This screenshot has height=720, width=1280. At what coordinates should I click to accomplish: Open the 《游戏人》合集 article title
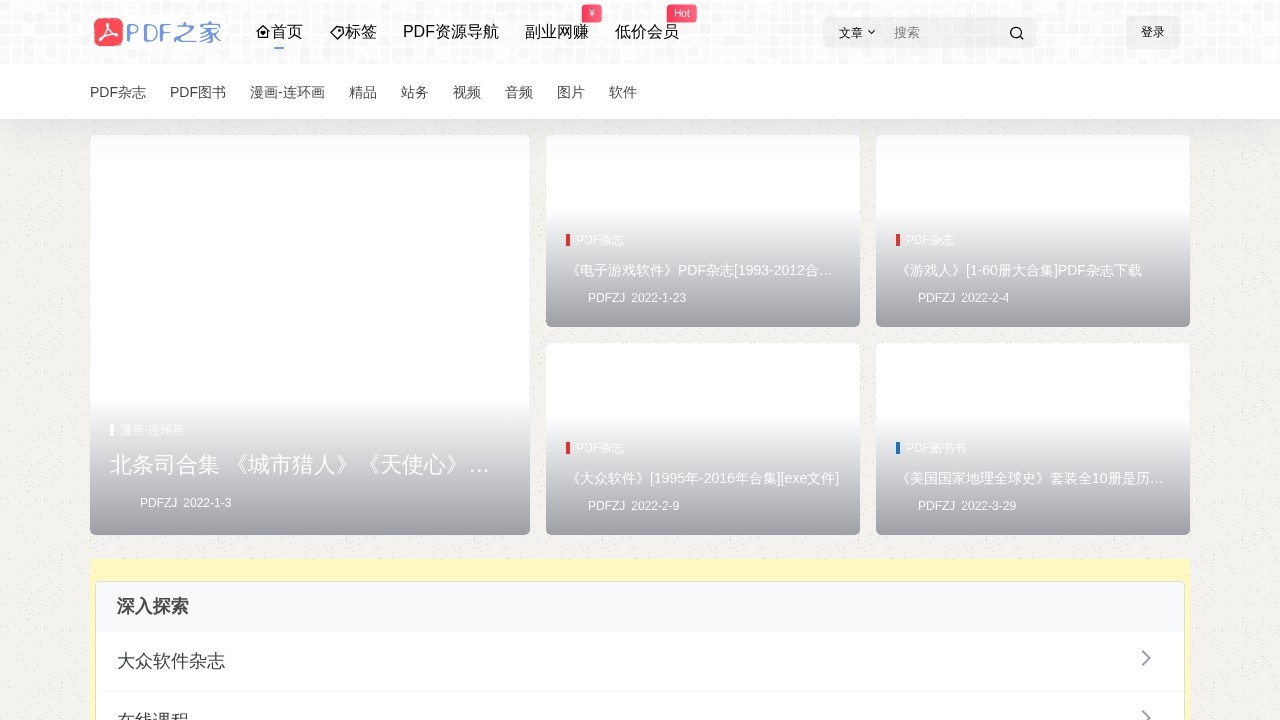pos(1022,270)
